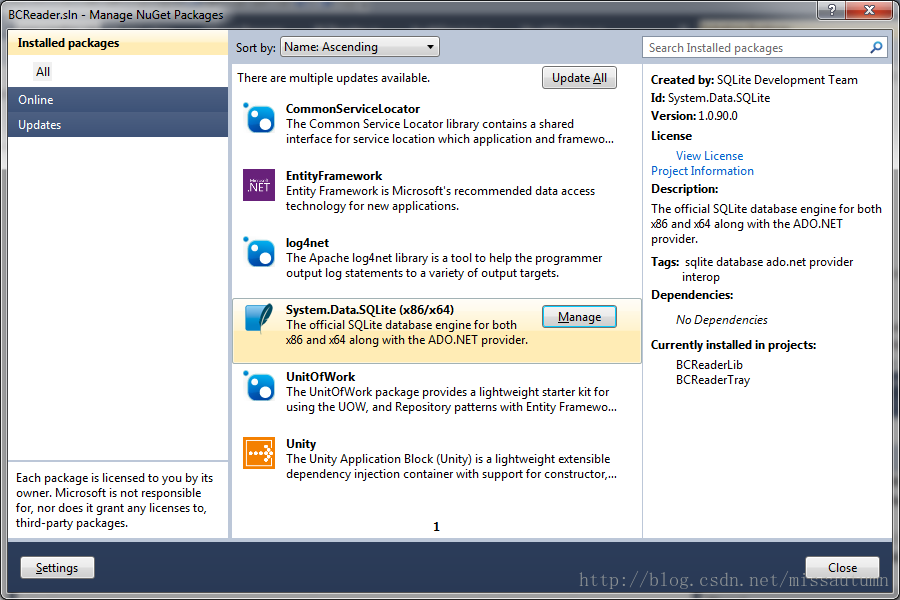The width and height of the screenshot is (900, 600).
Task: Click BCReaderTray in installed projects
Action: [712, 380]
